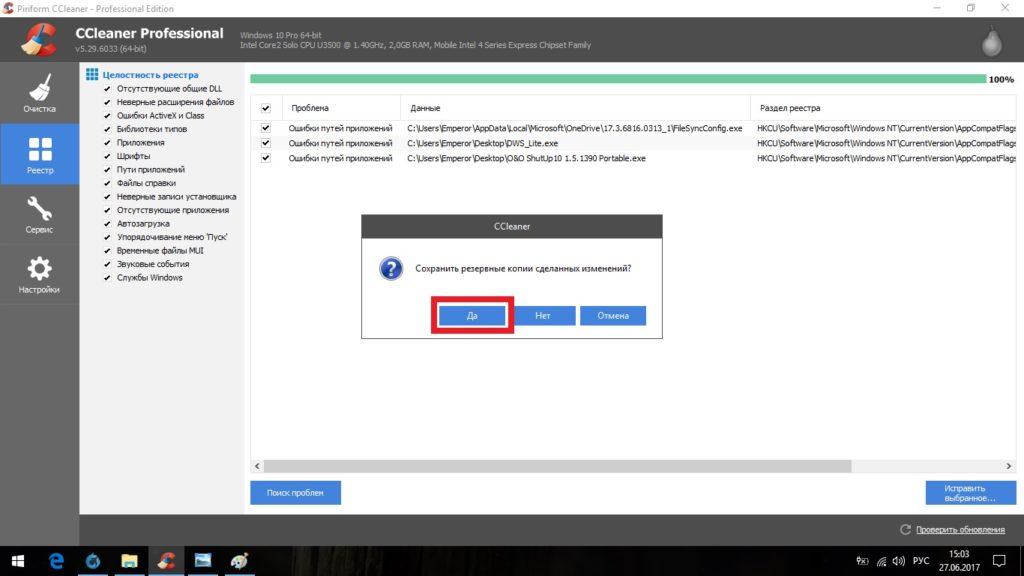The width and height of the screenshot is (1024, 576).
Task: Toggle the select-all checkbox in table header
Action: (x=266, y=108)
